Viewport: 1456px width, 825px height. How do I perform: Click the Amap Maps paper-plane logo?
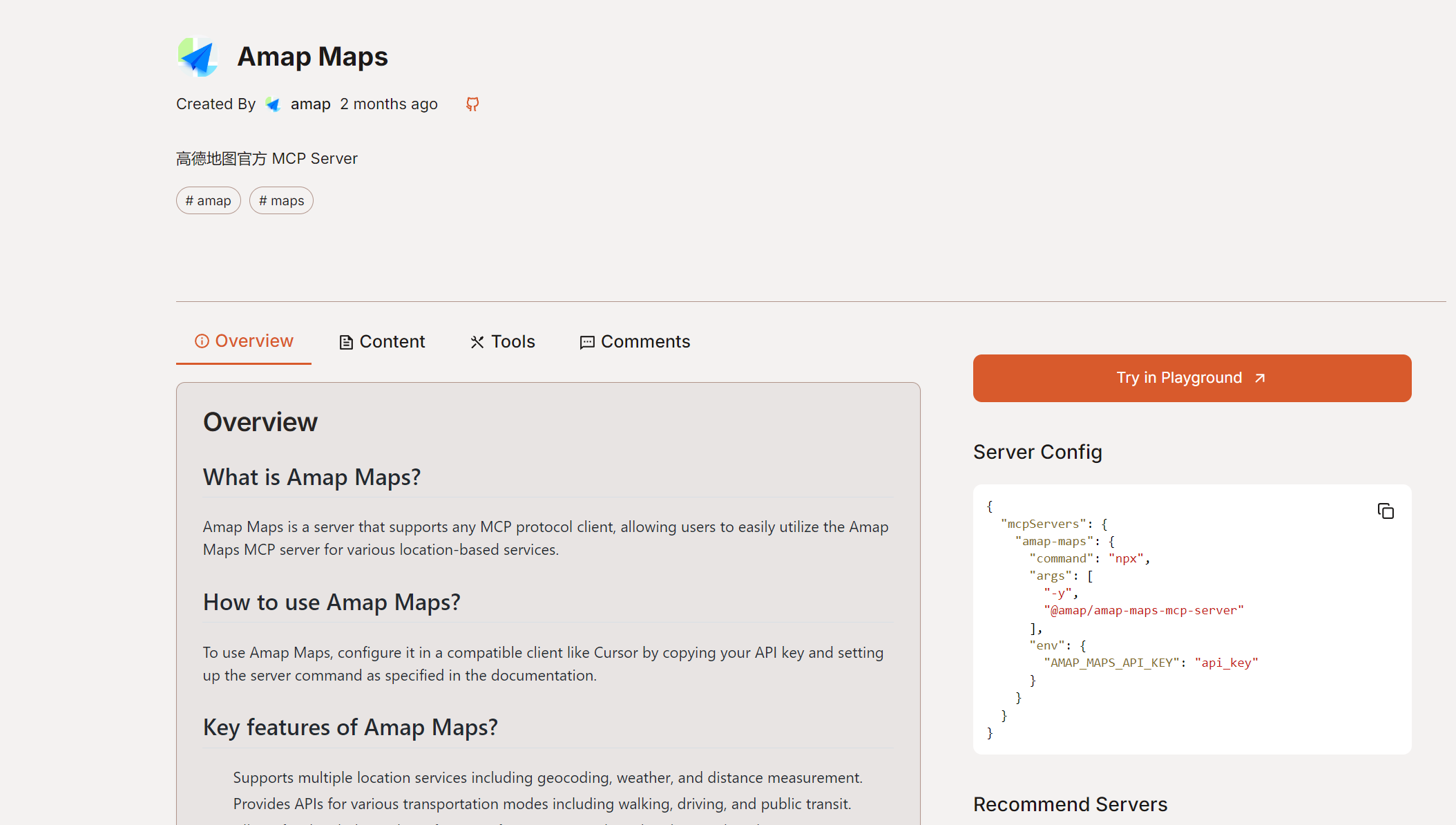pos(198,57)
